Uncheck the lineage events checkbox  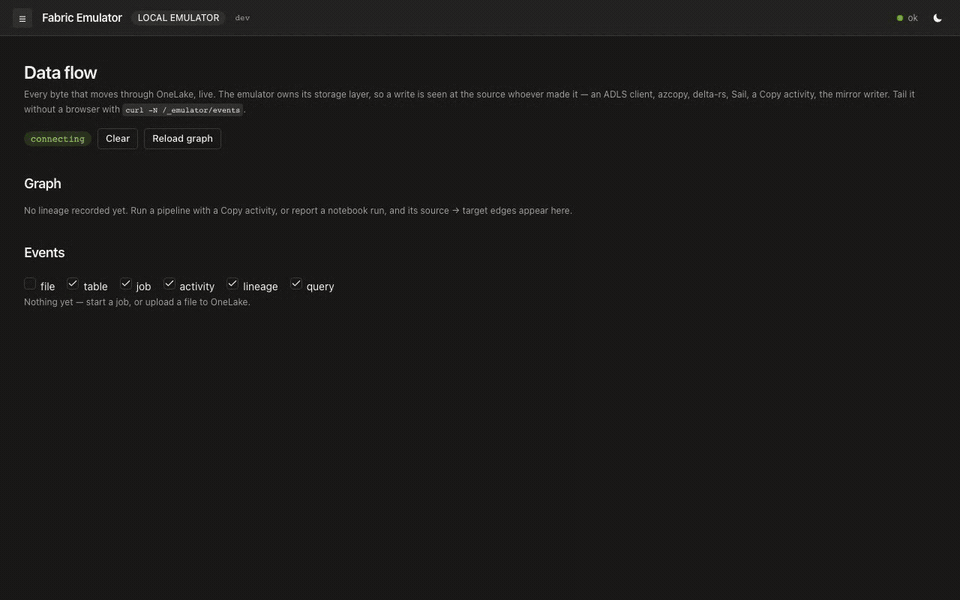(232, 283)
